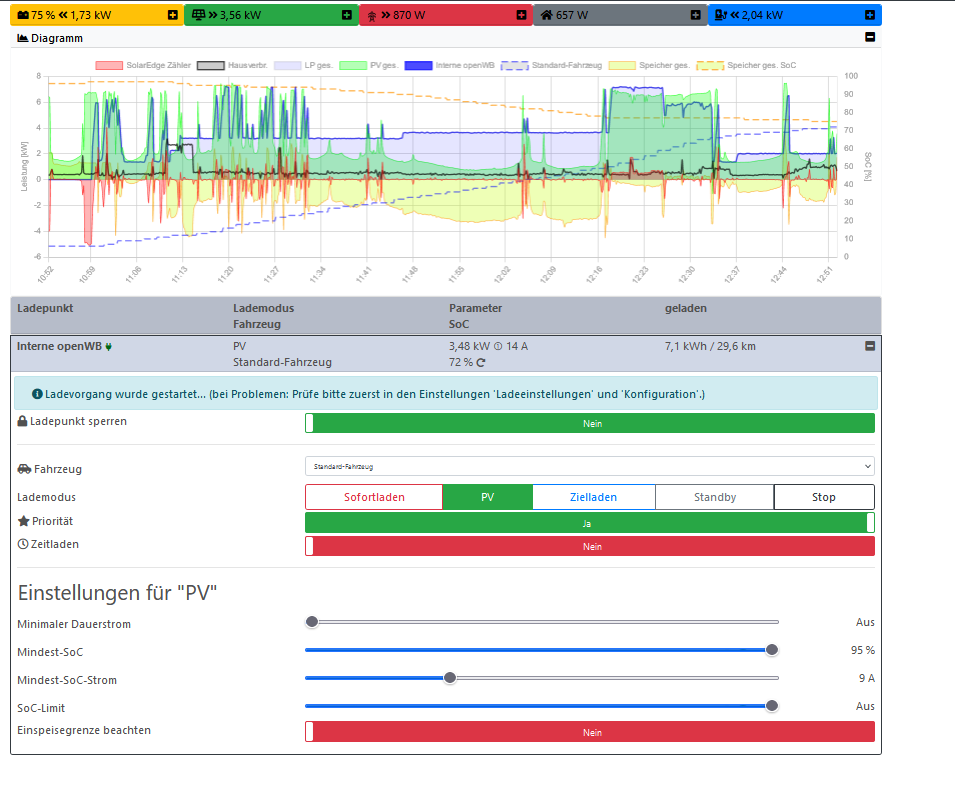
Task: Click the lock icon beside Ladepunkt sperren
Action: coord(23,421)
